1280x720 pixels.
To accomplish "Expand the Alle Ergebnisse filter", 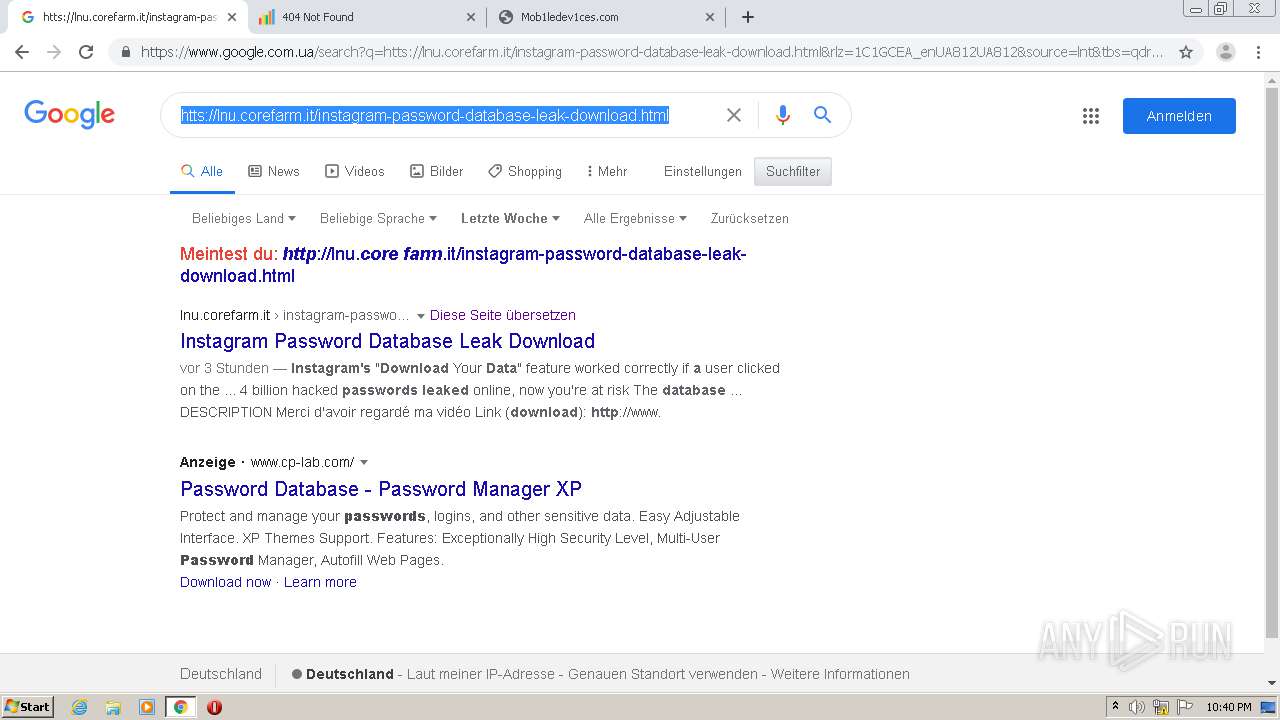I will (x=635, y=218).
